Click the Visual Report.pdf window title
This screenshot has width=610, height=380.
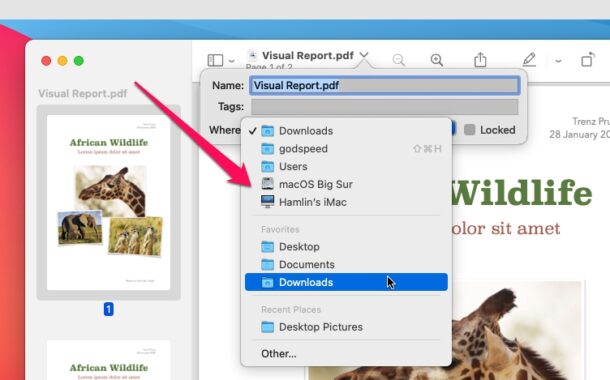[x=308, y=56]
